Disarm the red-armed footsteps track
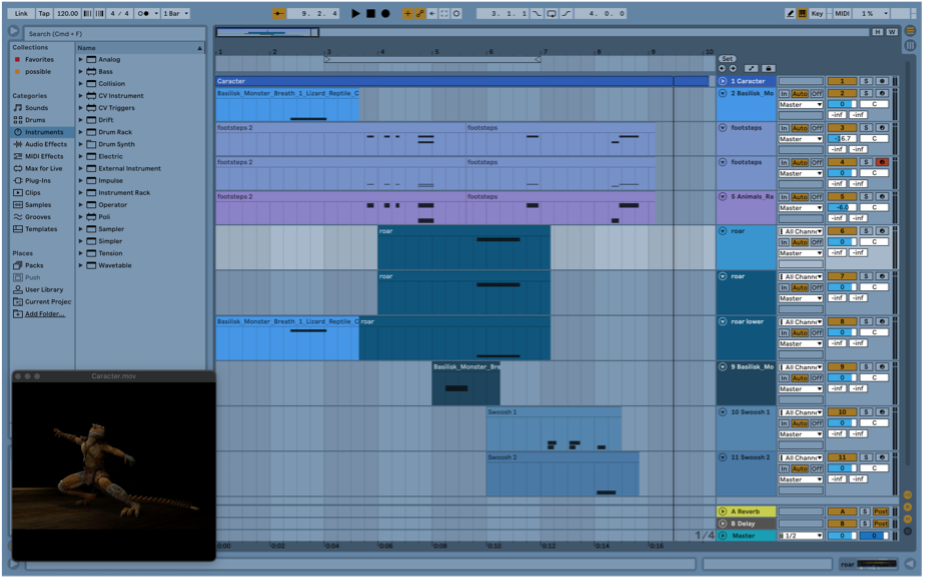 click(x=882, y=162)
